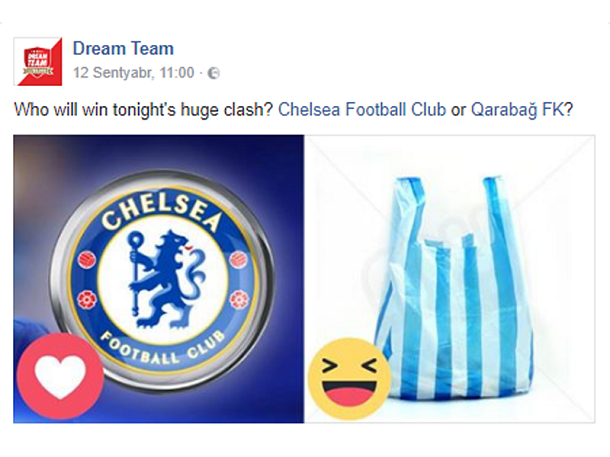Click the globe public-privacy icon
The height and width of the screenshot is (457, 610).
coord(213,73)
